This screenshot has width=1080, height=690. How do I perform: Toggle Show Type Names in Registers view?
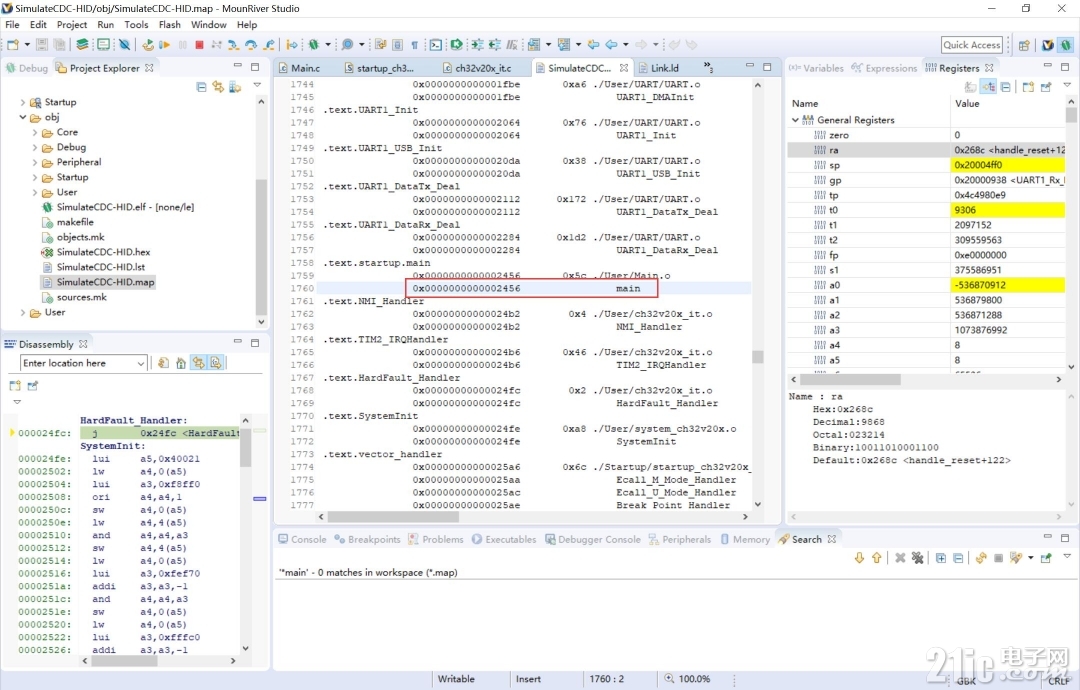[x=971, y=87]
